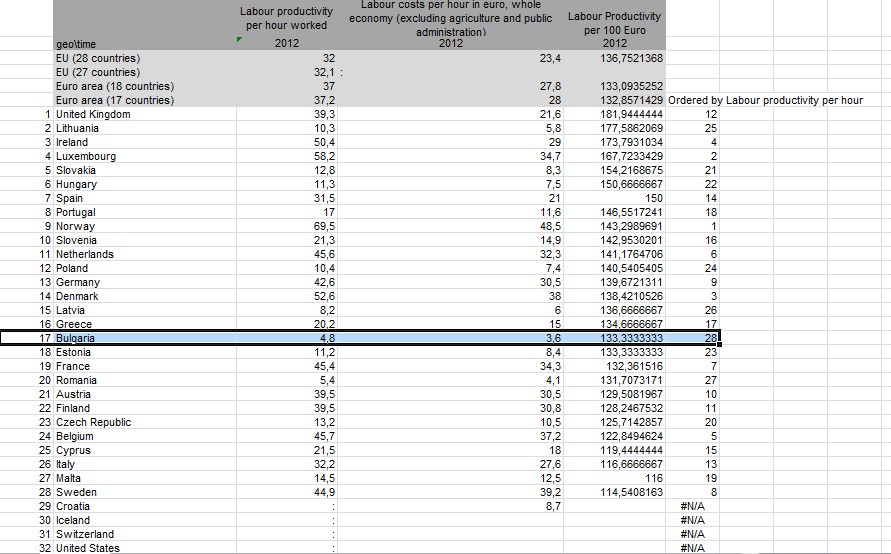Click Norway's productivity value 69,5
891x554 pixels.
(x=324, y=226)
